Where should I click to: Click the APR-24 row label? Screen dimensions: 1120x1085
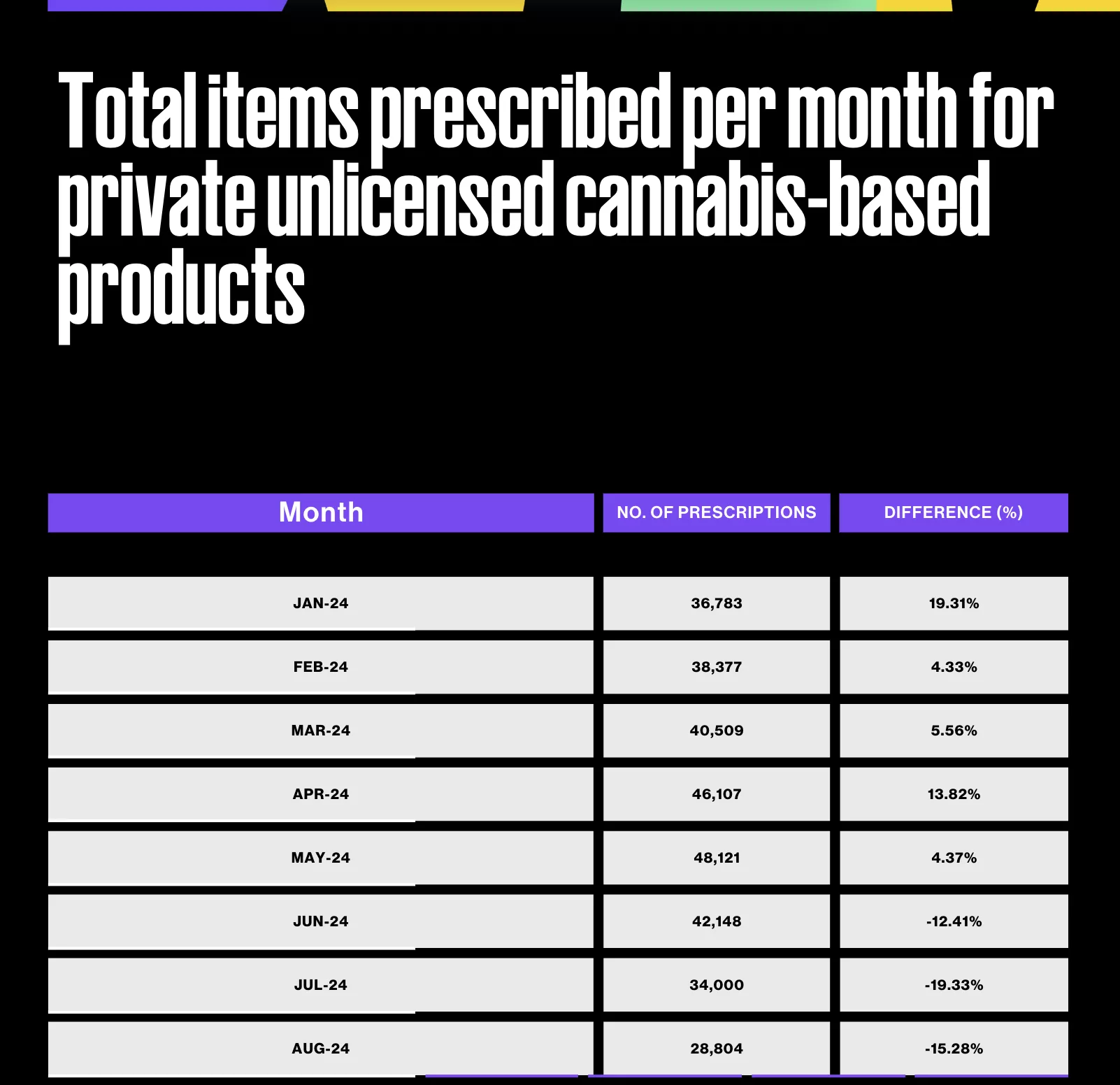tap(321, 794)
